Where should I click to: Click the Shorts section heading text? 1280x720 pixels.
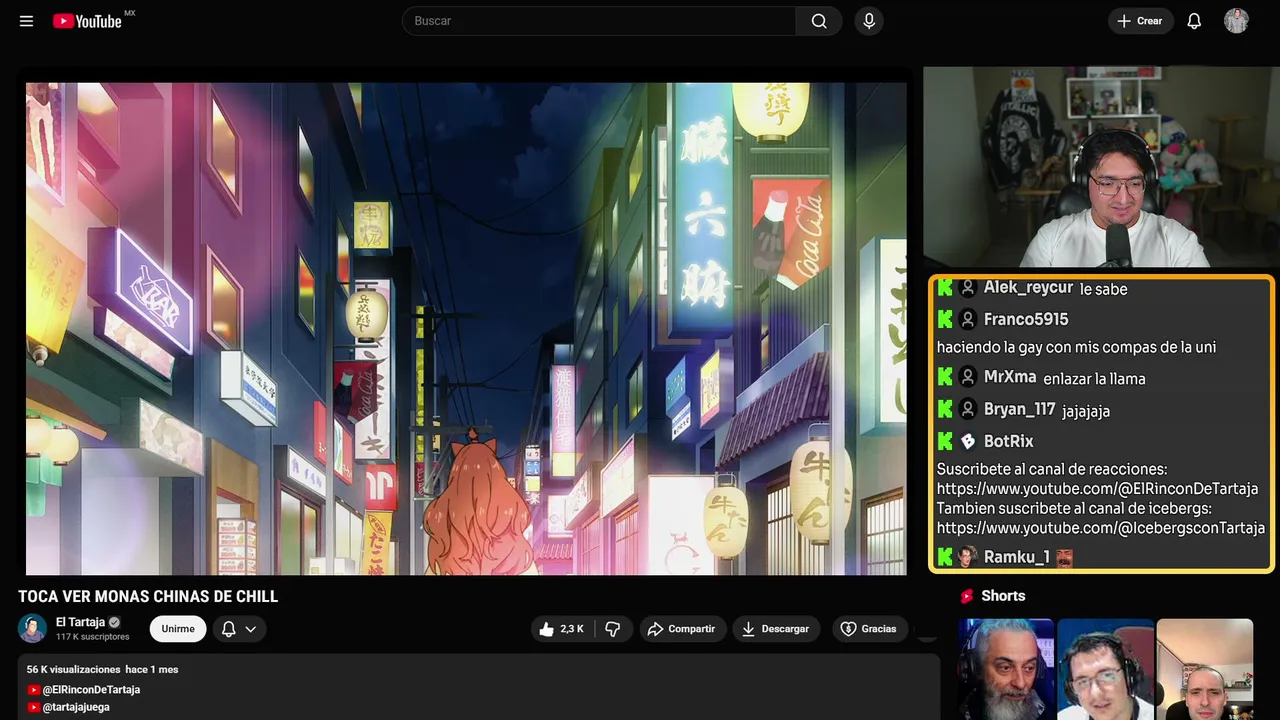tap(1003, 596)
